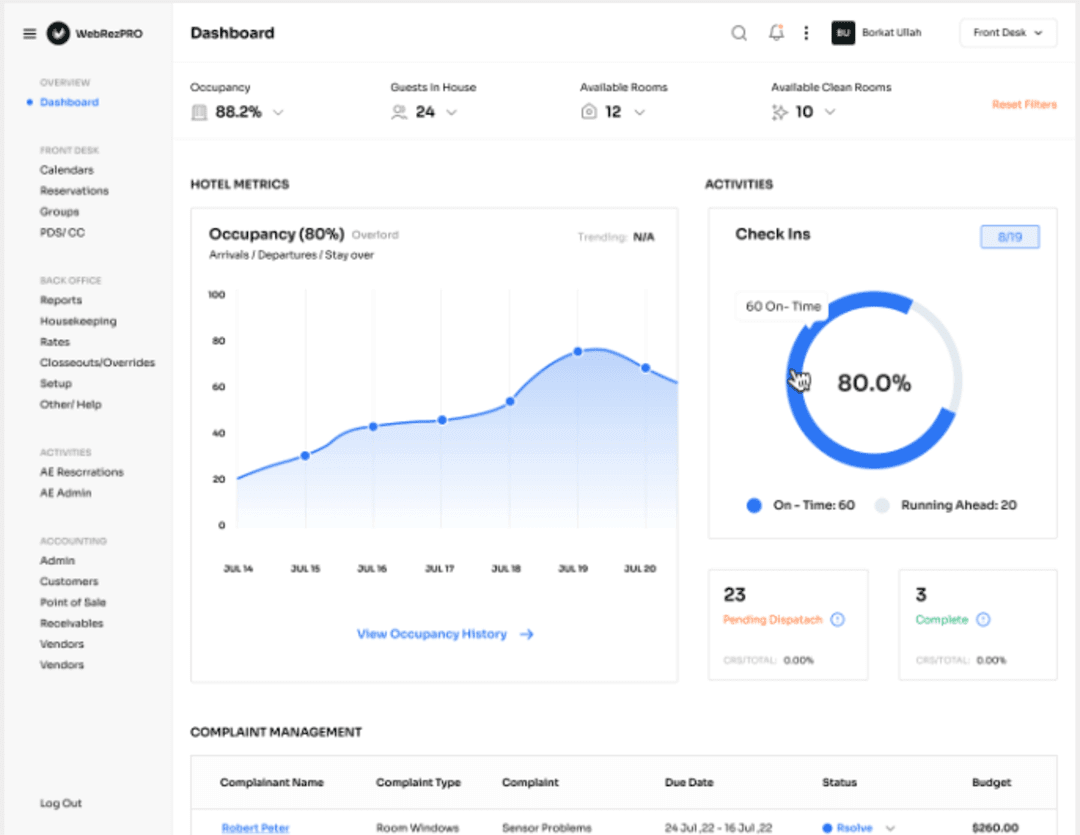This screenshot has width=1080, height=835.
Task: Click the Reset Filters link
Action: pos(1024,104)
